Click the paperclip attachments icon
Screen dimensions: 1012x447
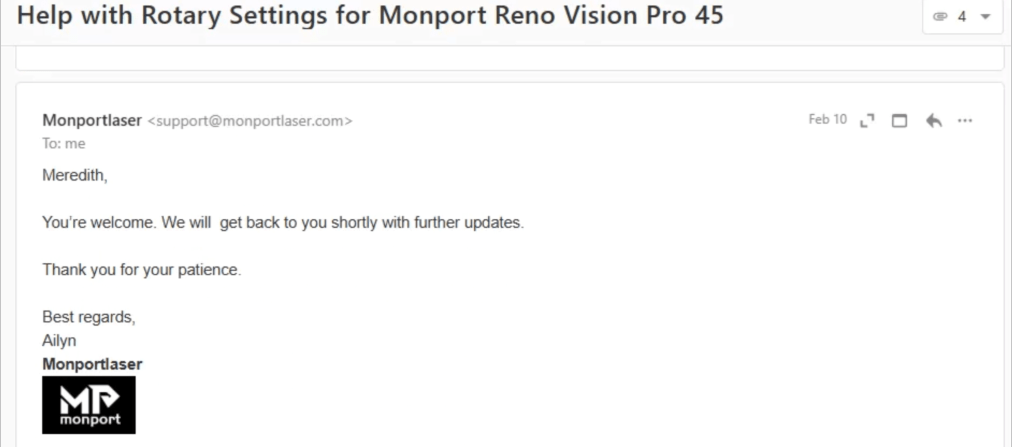940,17
